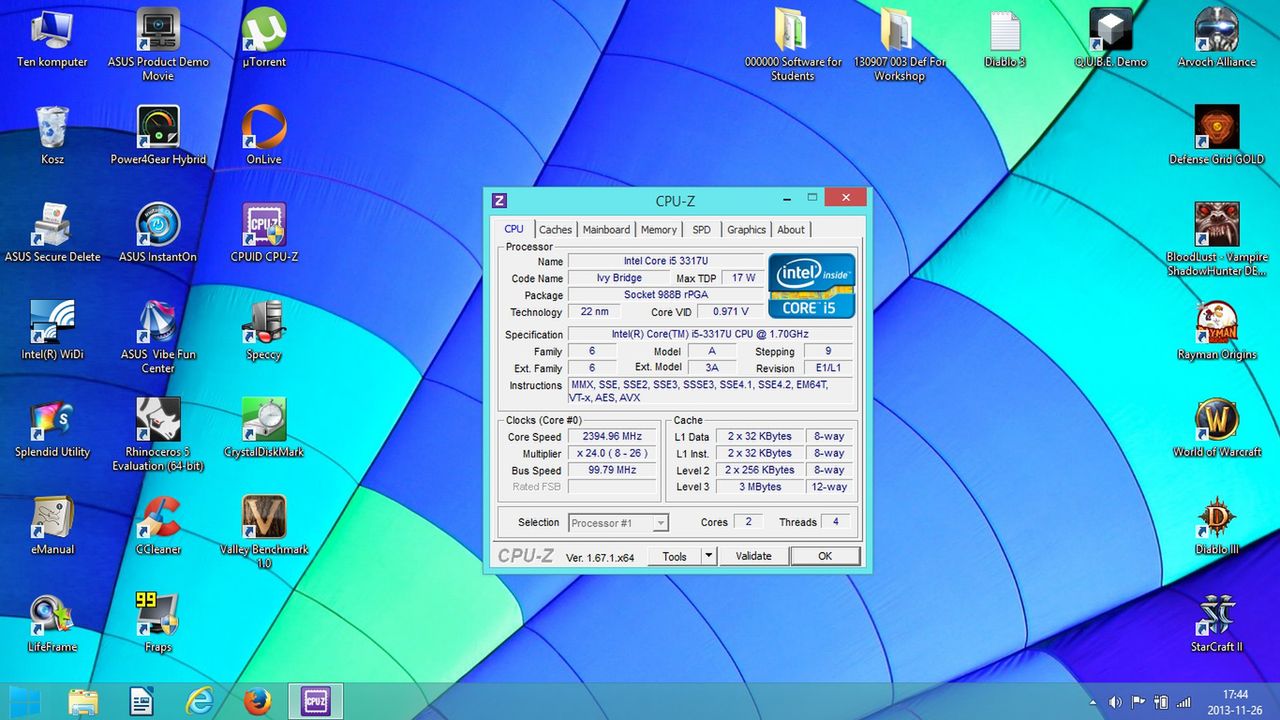Launch CrystalDiskMark desktop icon
Image resolution: width=1280 pixels, height=720 pixels.
tap(264, 427)
